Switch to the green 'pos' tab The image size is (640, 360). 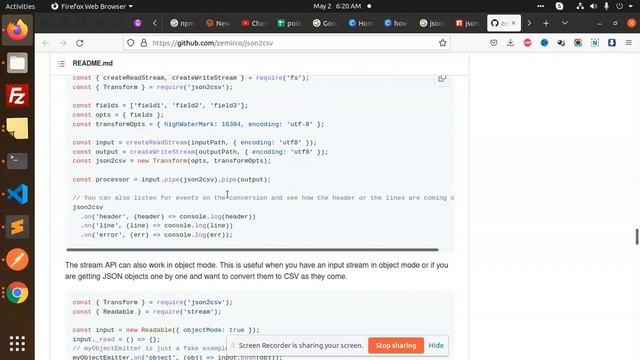[289, 23]
